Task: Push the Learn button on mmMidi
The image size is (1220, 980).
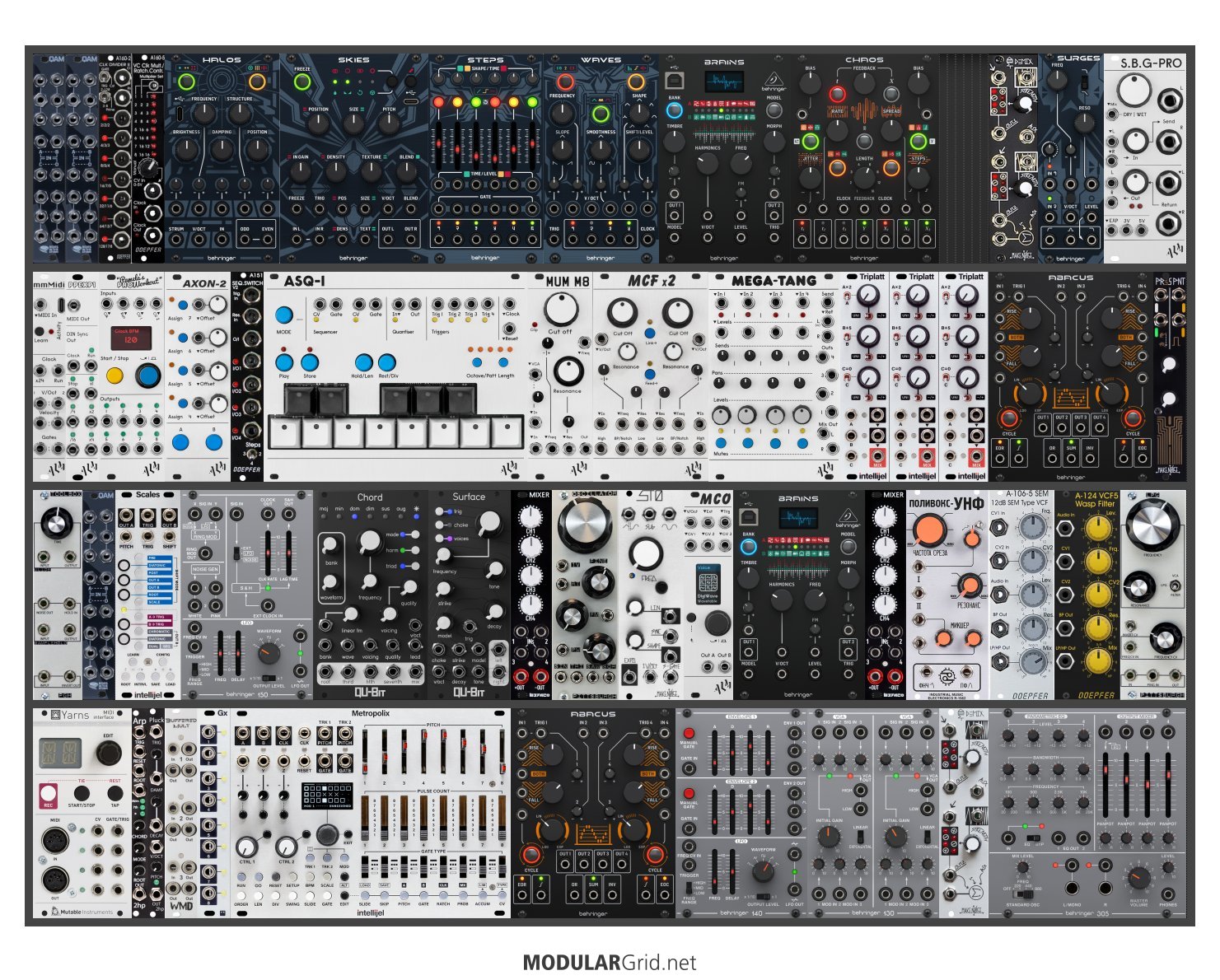Action: pos(40,331)
